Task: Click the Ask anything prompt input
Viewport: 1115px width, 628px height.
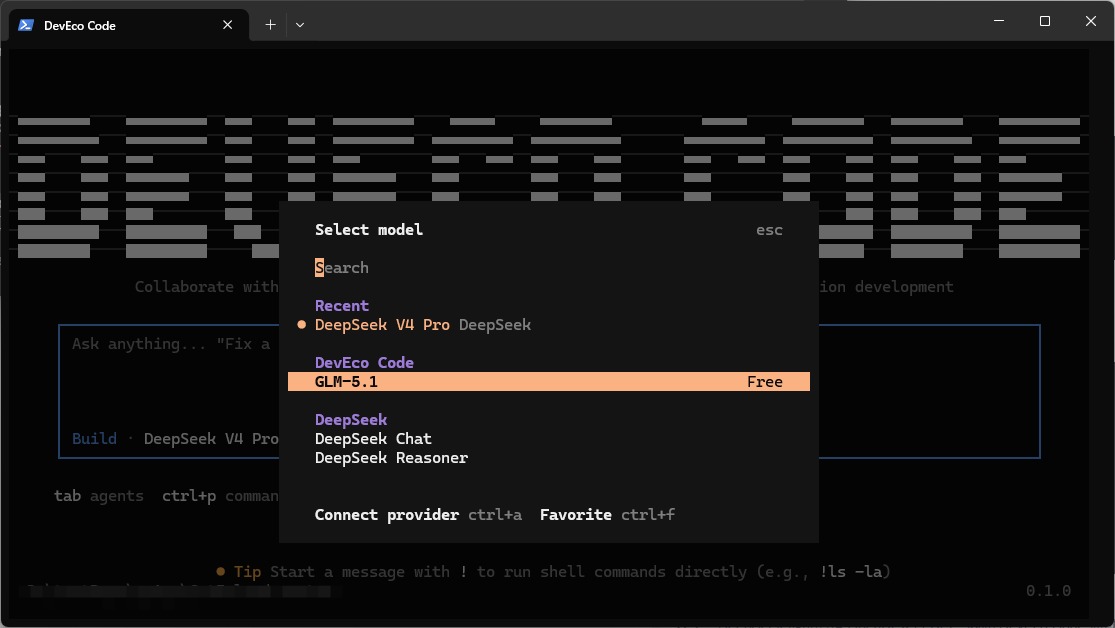Action: click(171, 344)
